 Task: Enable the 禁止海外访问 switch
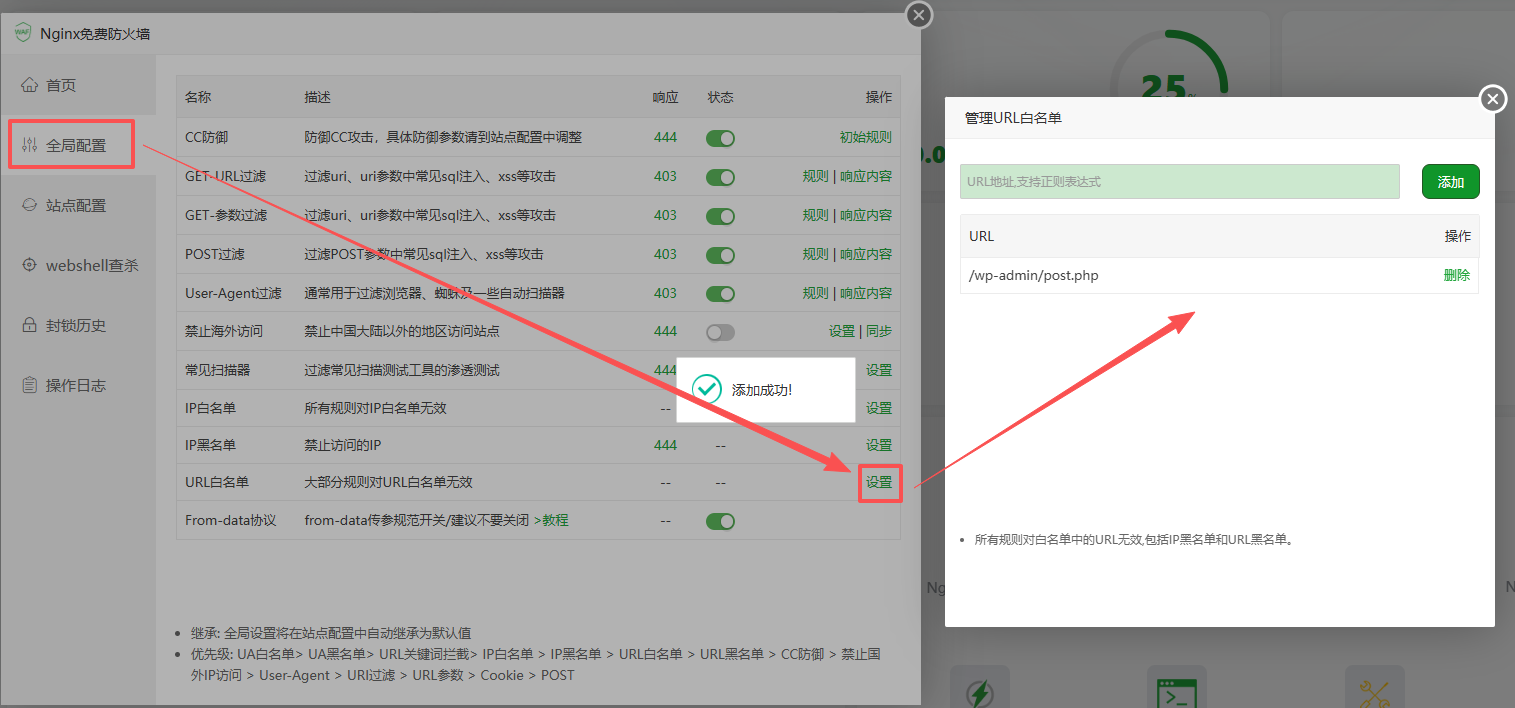720,332
